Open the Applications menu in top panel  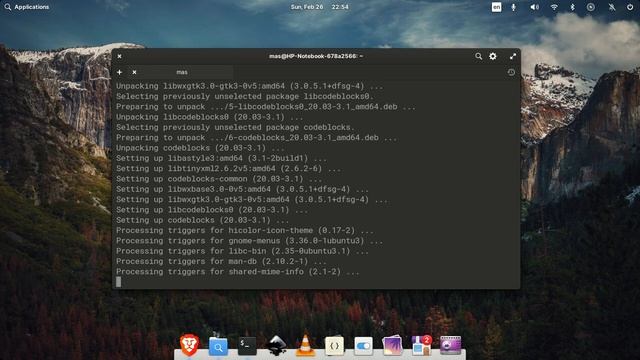(x=27, y=7)
